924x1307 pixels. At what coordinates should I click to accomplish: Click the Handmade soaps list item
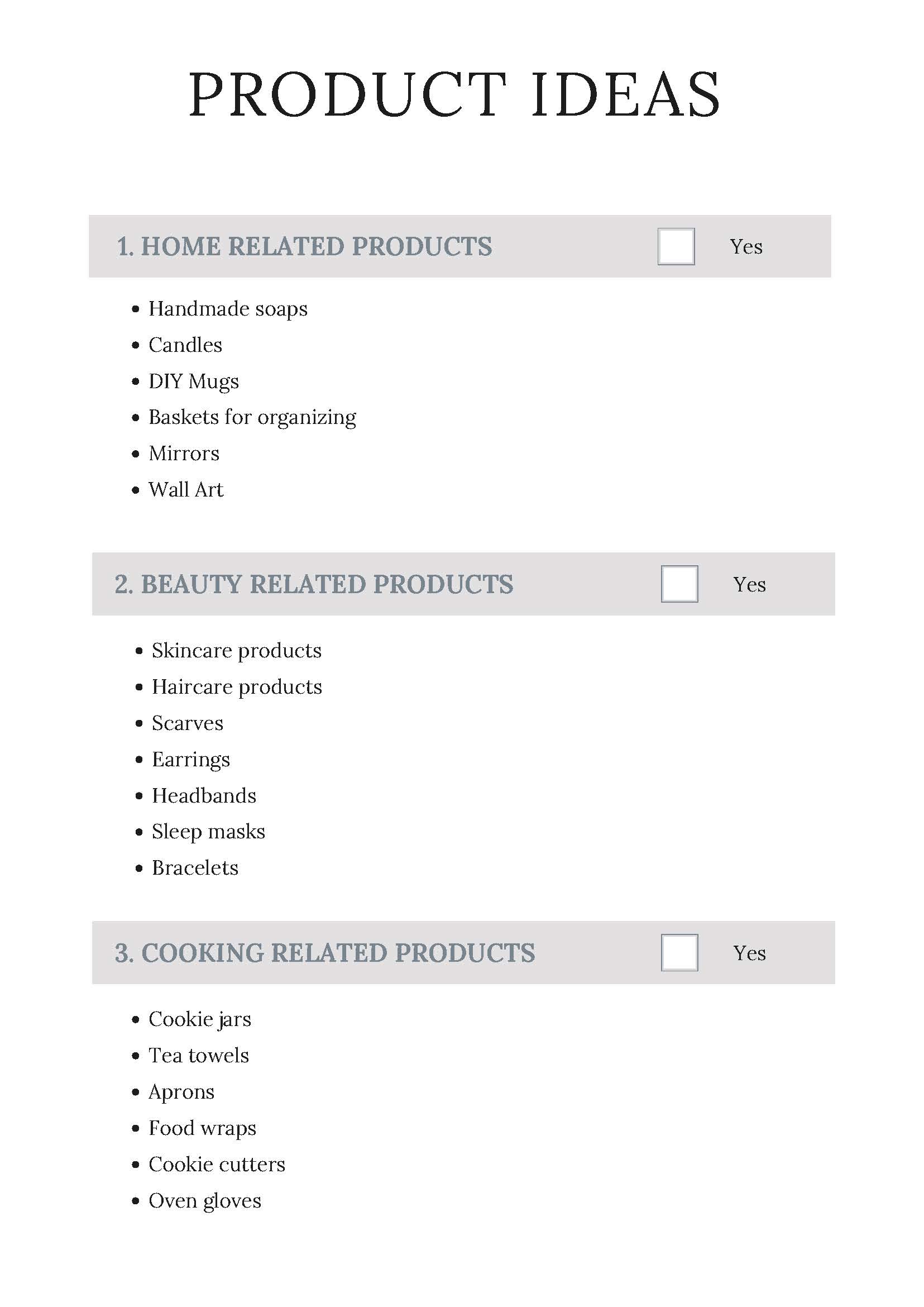coord(228,309)
